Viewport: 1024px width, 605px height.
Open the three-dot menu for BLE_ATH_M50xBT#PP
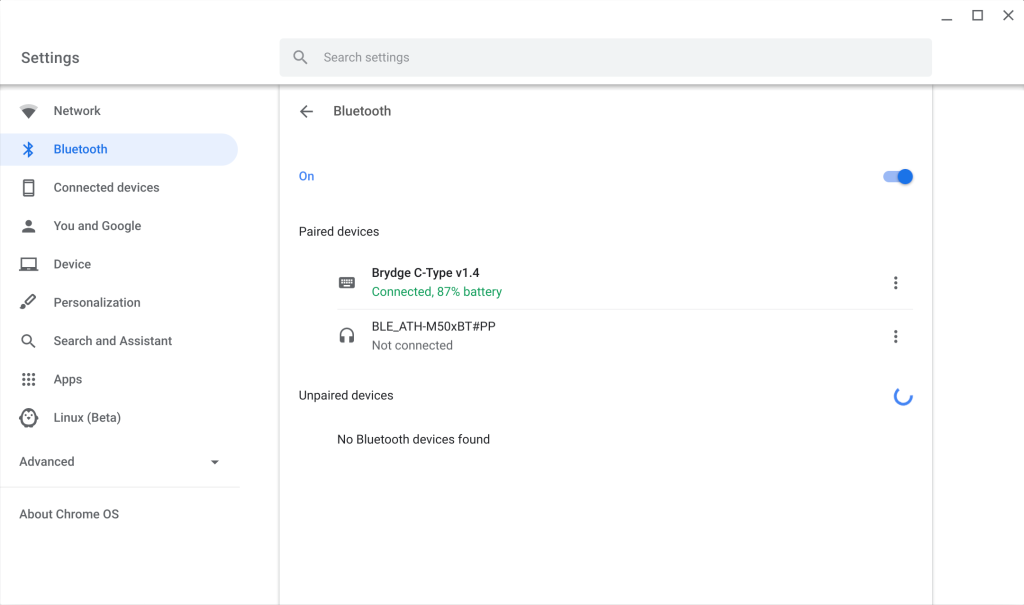pyautogui.click(x=896, y=336)
